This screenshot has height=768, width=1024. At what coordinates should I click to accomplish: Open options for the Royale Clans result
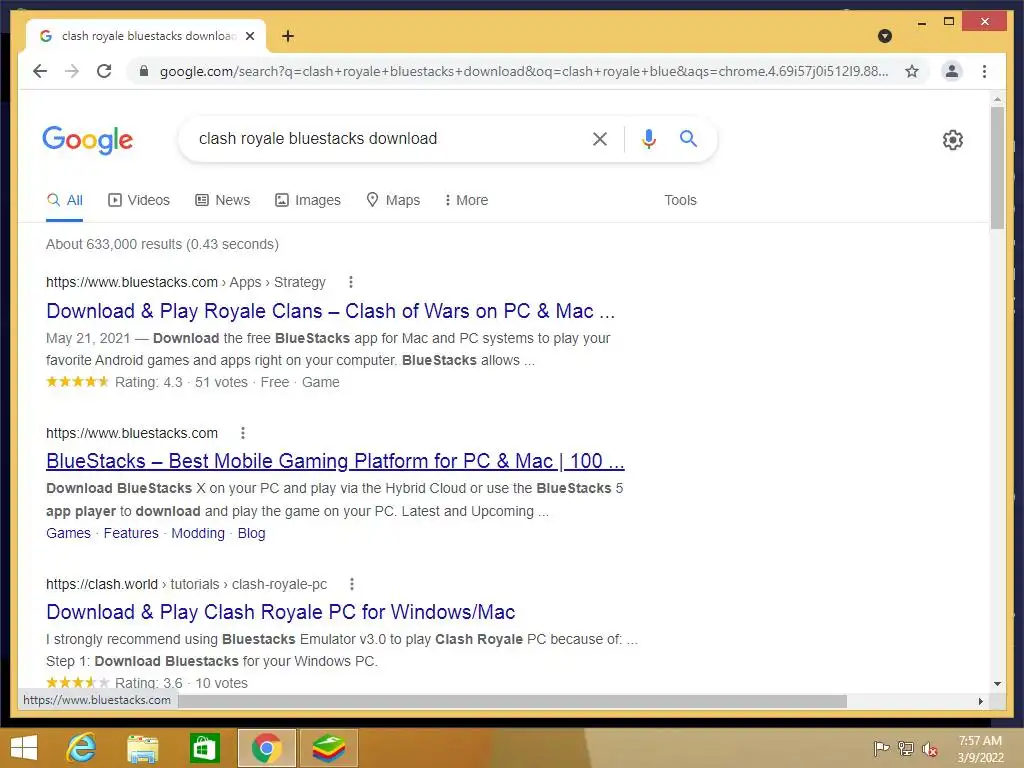[351, 282]
